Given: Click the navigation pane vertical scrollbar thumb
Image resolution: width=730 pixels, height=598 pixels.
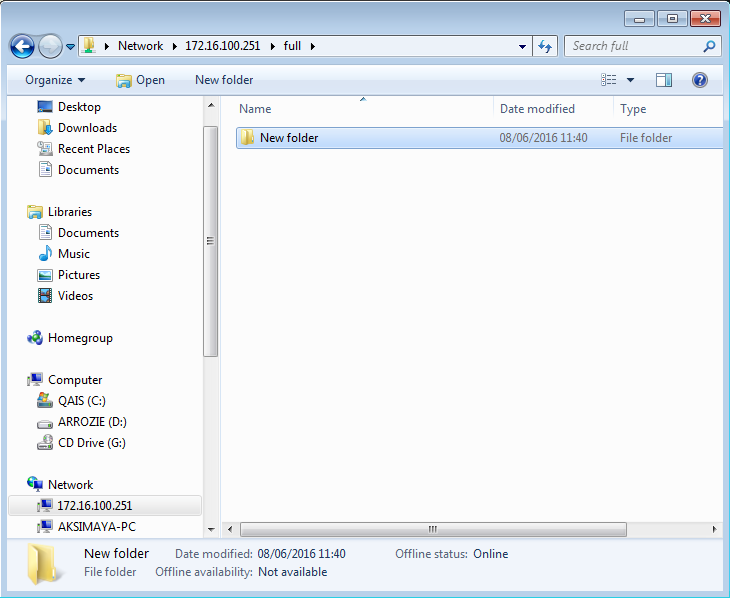Looking at the screenshot, I should coord(210,241).
